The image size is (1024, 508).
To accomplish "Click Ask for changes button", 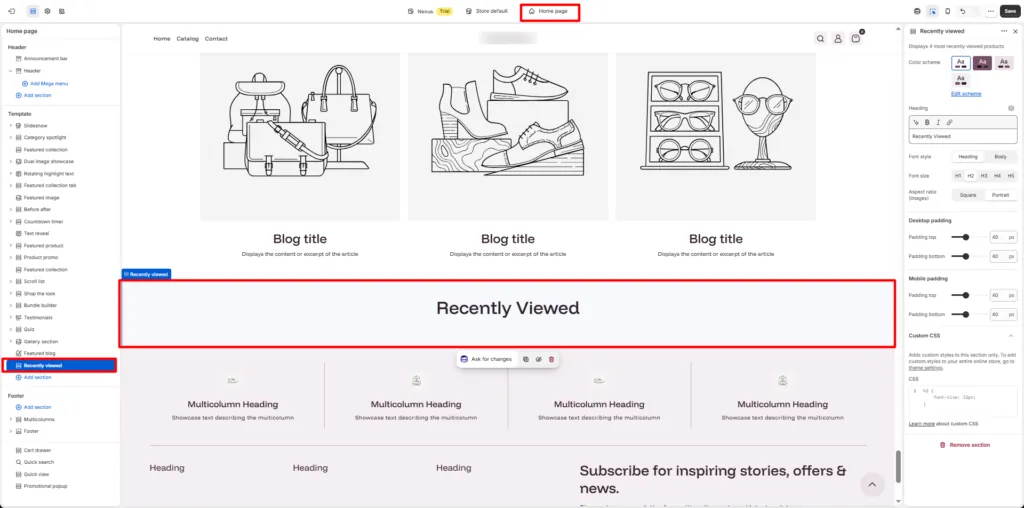I will pyautogui.click(x=486, y=359).
